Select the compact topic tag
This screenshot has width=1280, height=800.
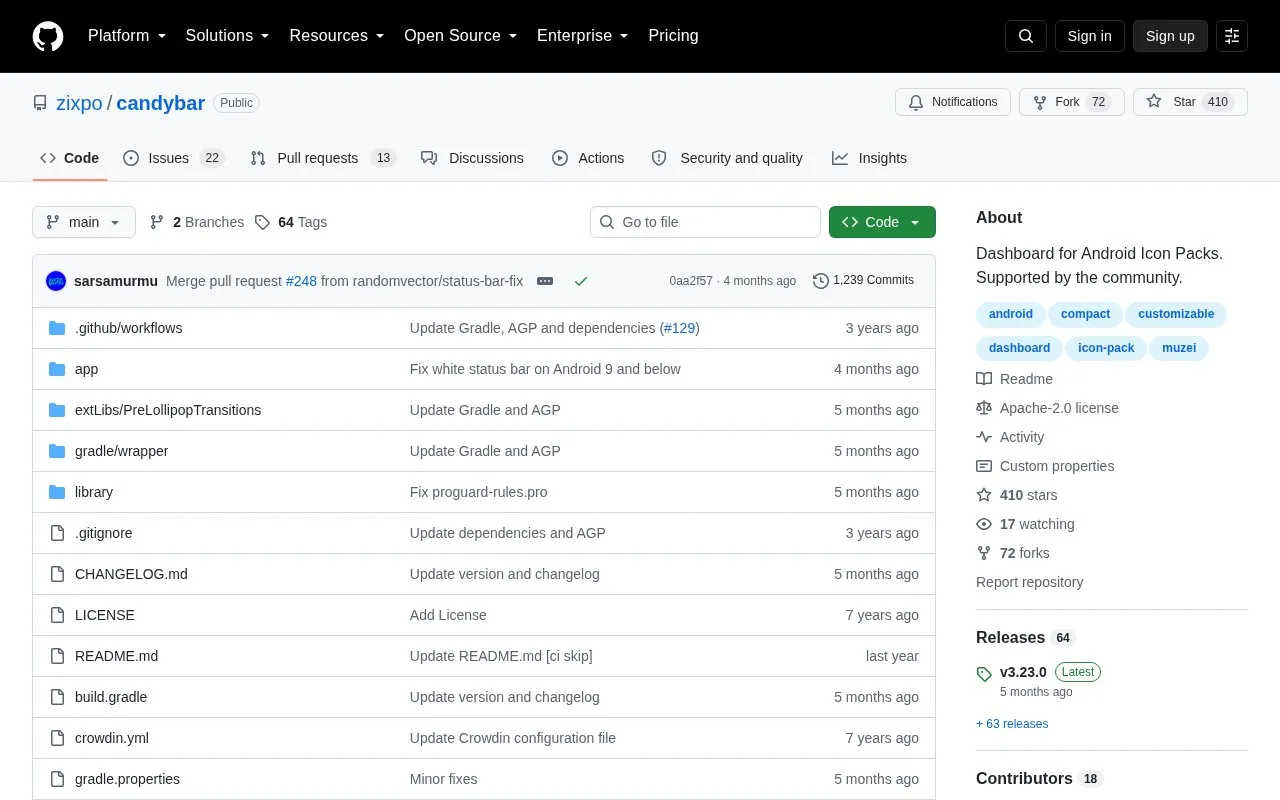(1085, 314)
